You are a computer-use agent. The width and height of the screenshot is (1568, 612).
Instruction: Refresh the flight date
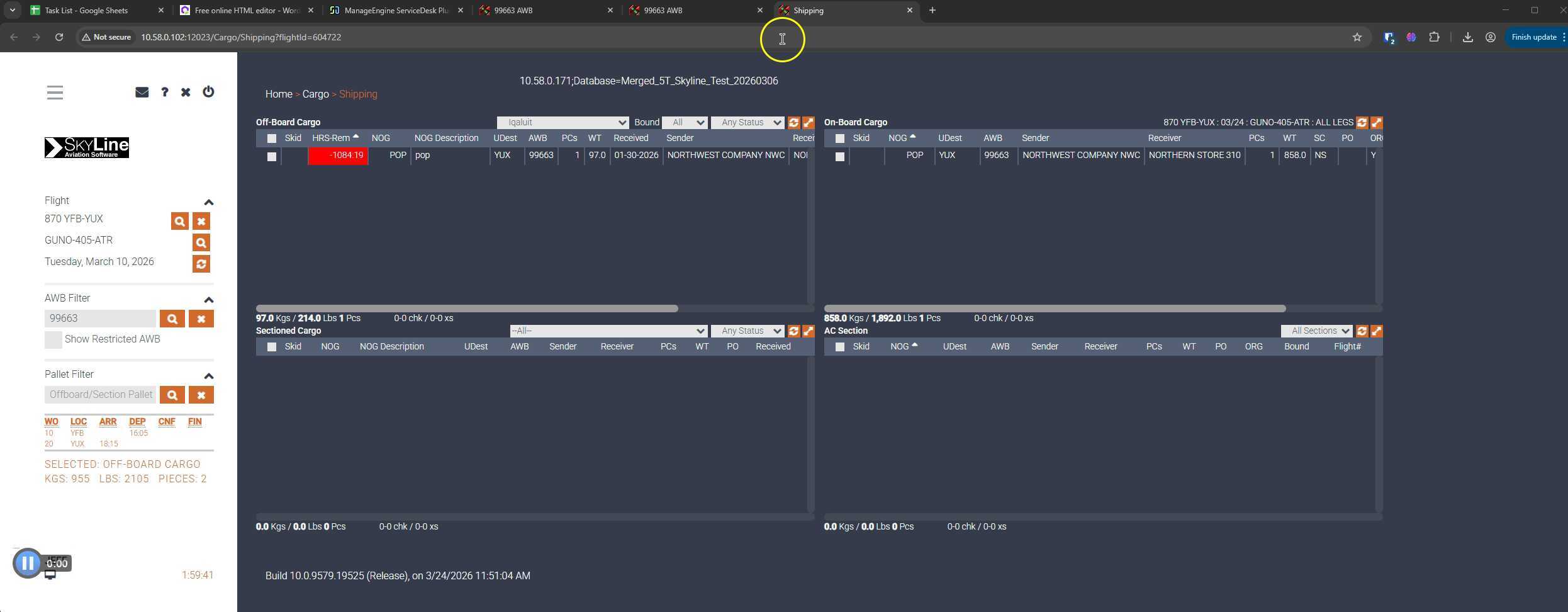(x=201, y=264)
